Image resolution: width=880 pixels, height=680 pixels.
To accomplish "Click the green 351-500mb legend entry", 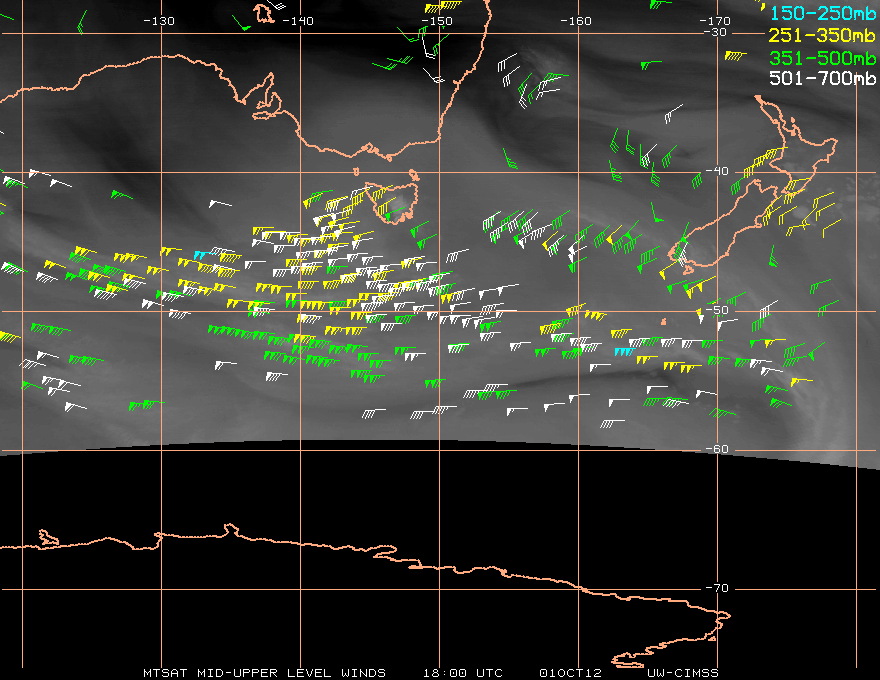I will [823, 56].
